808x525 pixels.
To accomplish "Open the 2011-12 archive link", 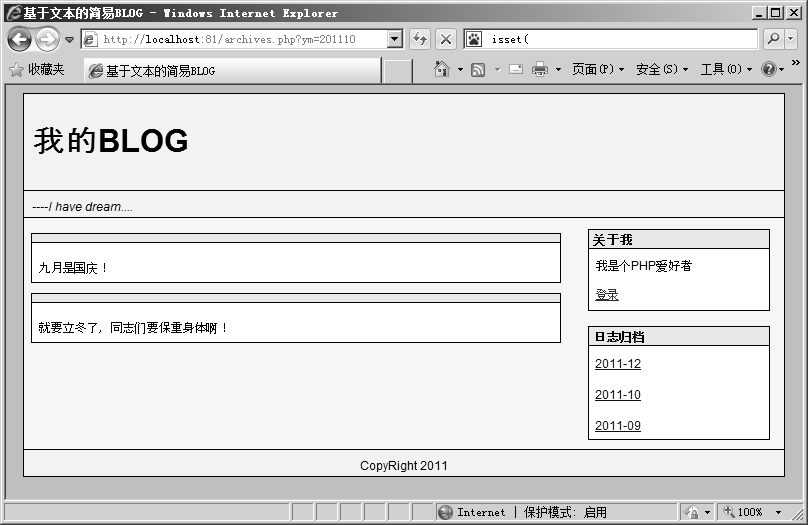I will coord(618,364).
